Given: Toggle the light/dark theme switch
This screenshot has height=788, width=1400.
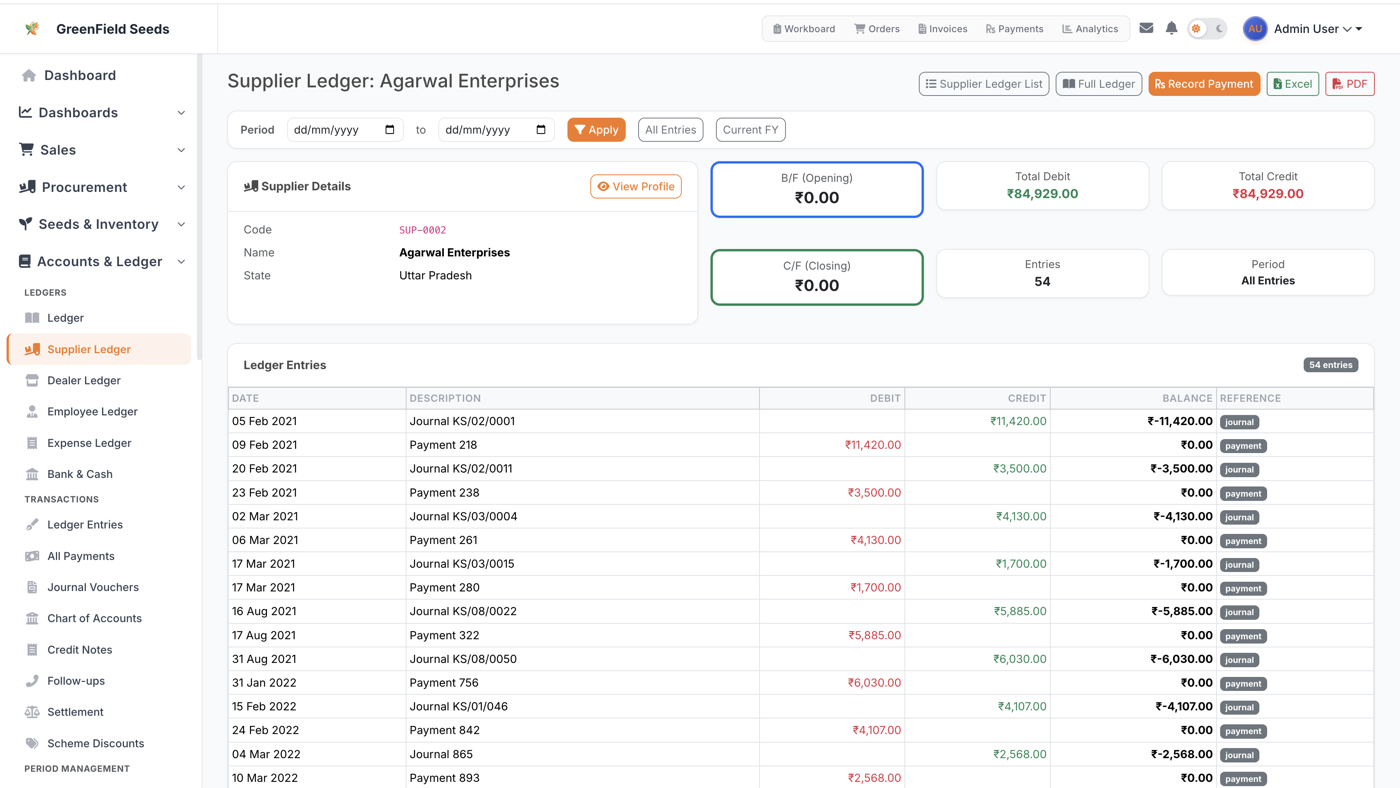Looking at the screenshot, I should pos(1207,29).
